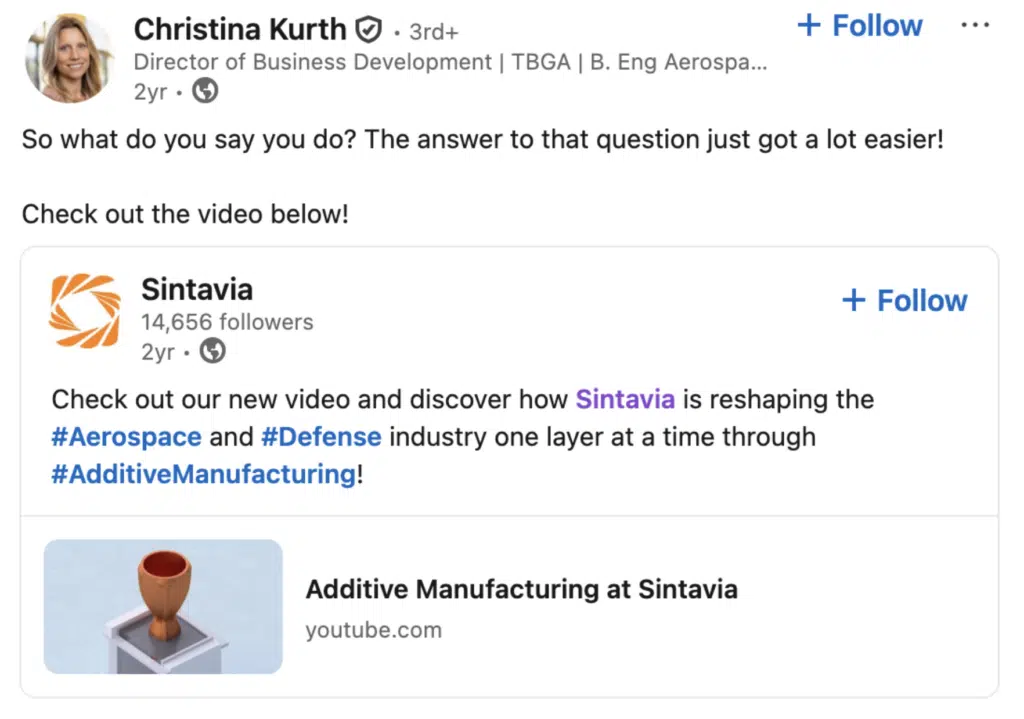The image size is (1024, 719).
Task: Open the three-dot post options menu
Action: point(975,25)
